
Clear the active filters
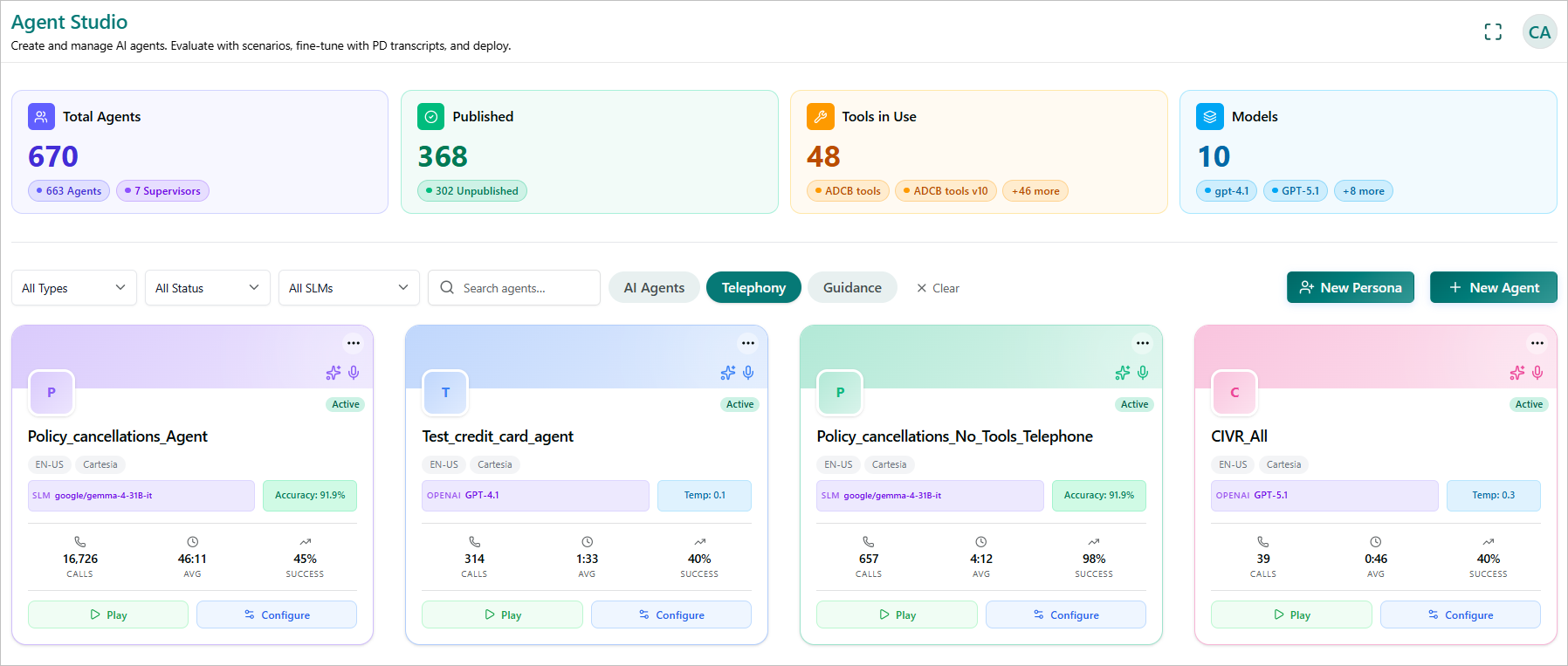pos(938,288)
